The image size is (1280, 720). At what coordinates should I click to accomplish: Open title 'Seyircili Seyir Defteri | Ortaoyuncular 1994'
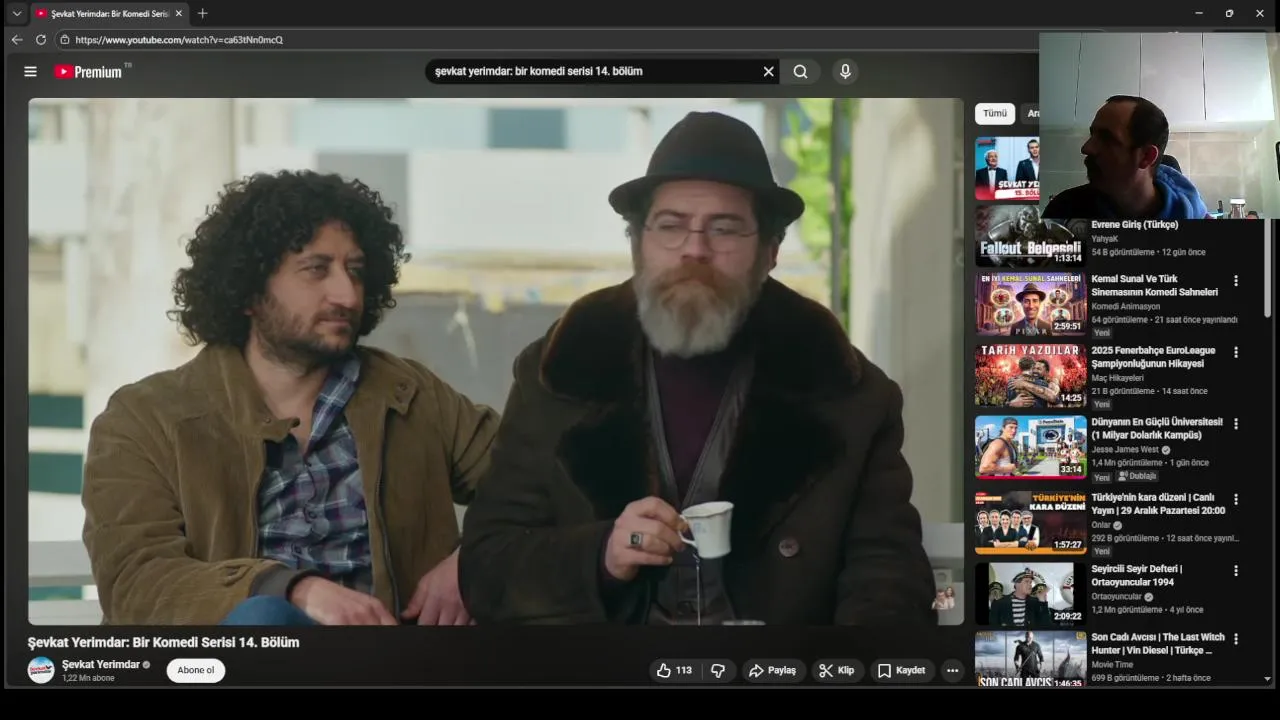point(1137,575)
